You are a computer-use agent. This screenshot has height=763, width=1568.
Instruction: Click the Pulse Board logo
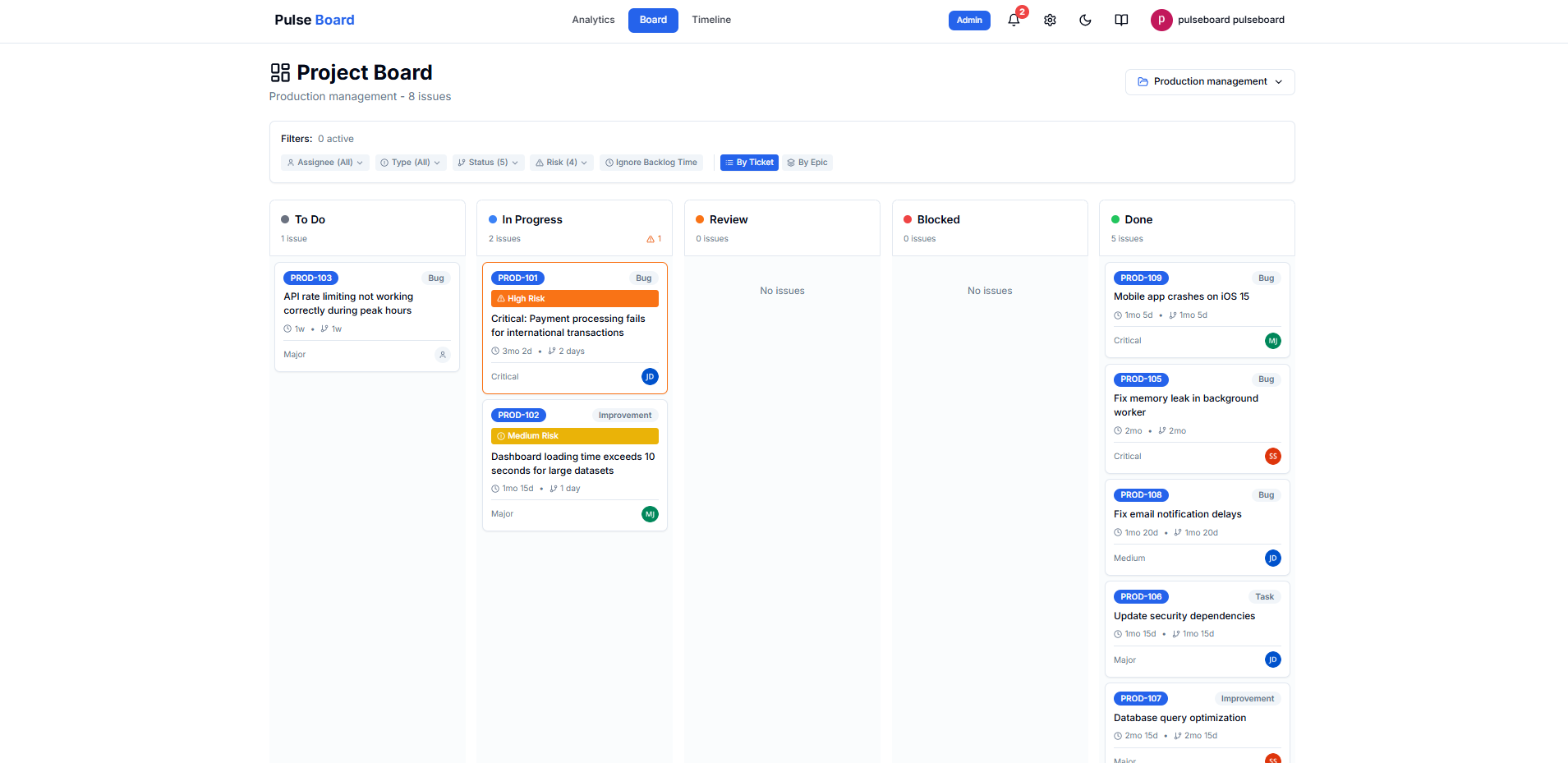click(314, 19)
